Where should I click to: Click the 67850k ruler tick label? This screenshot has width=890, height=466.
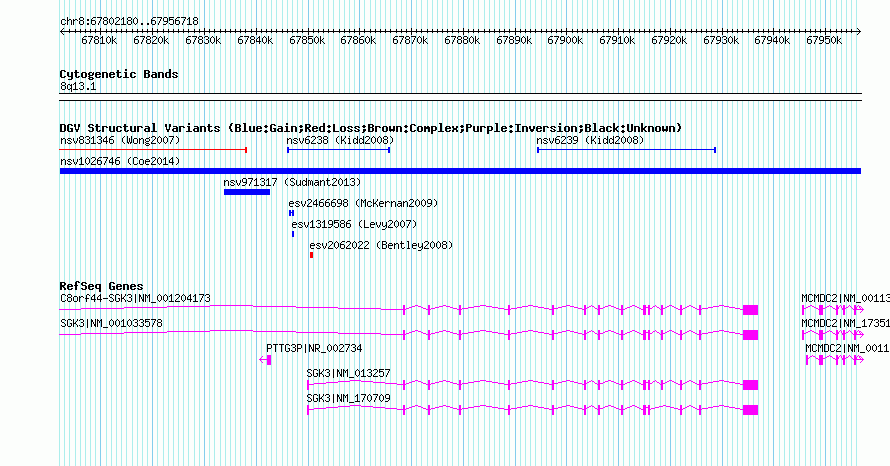(x=307, y=41)
